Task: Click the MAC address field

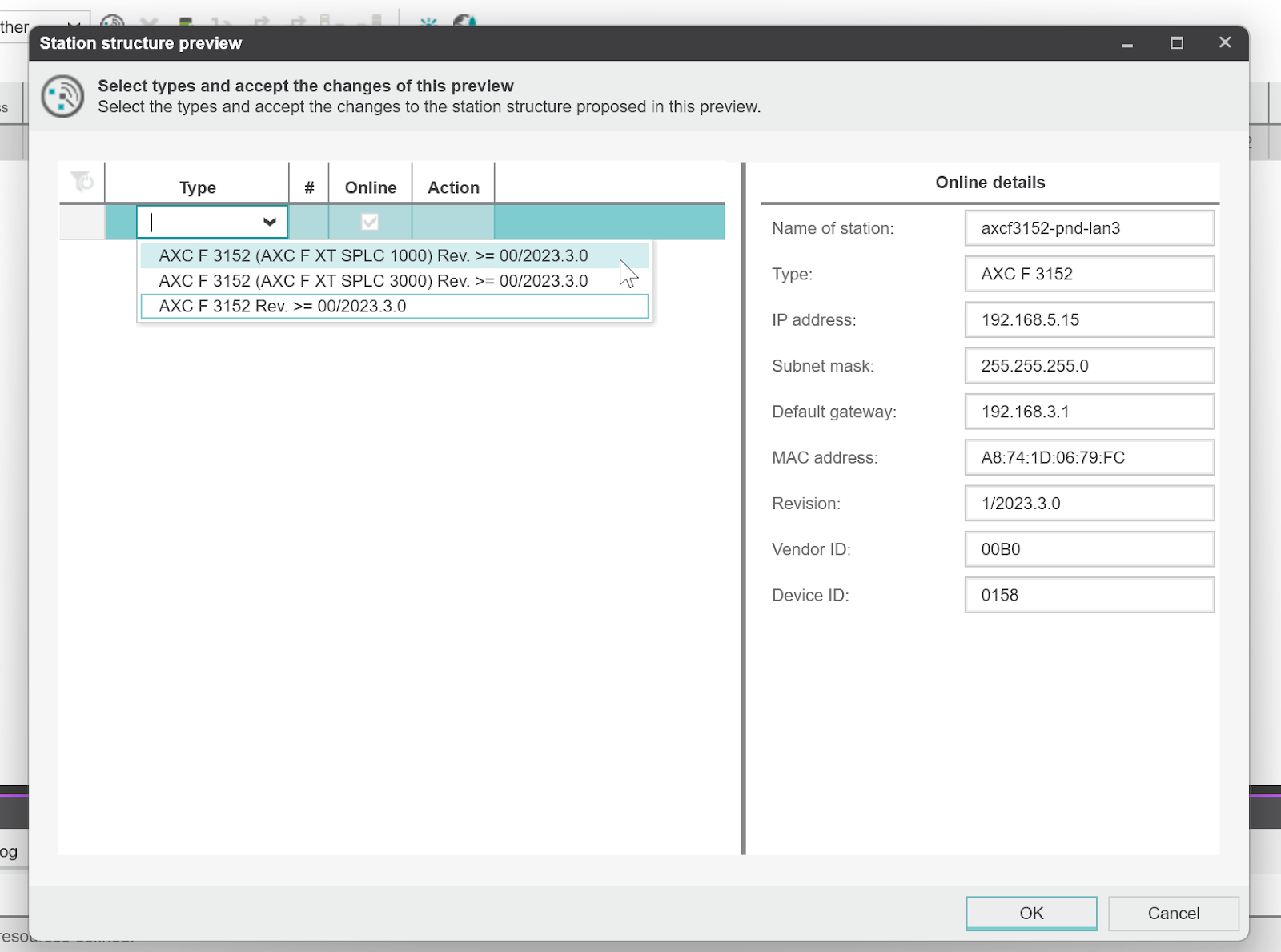Action: point(1089,457)
